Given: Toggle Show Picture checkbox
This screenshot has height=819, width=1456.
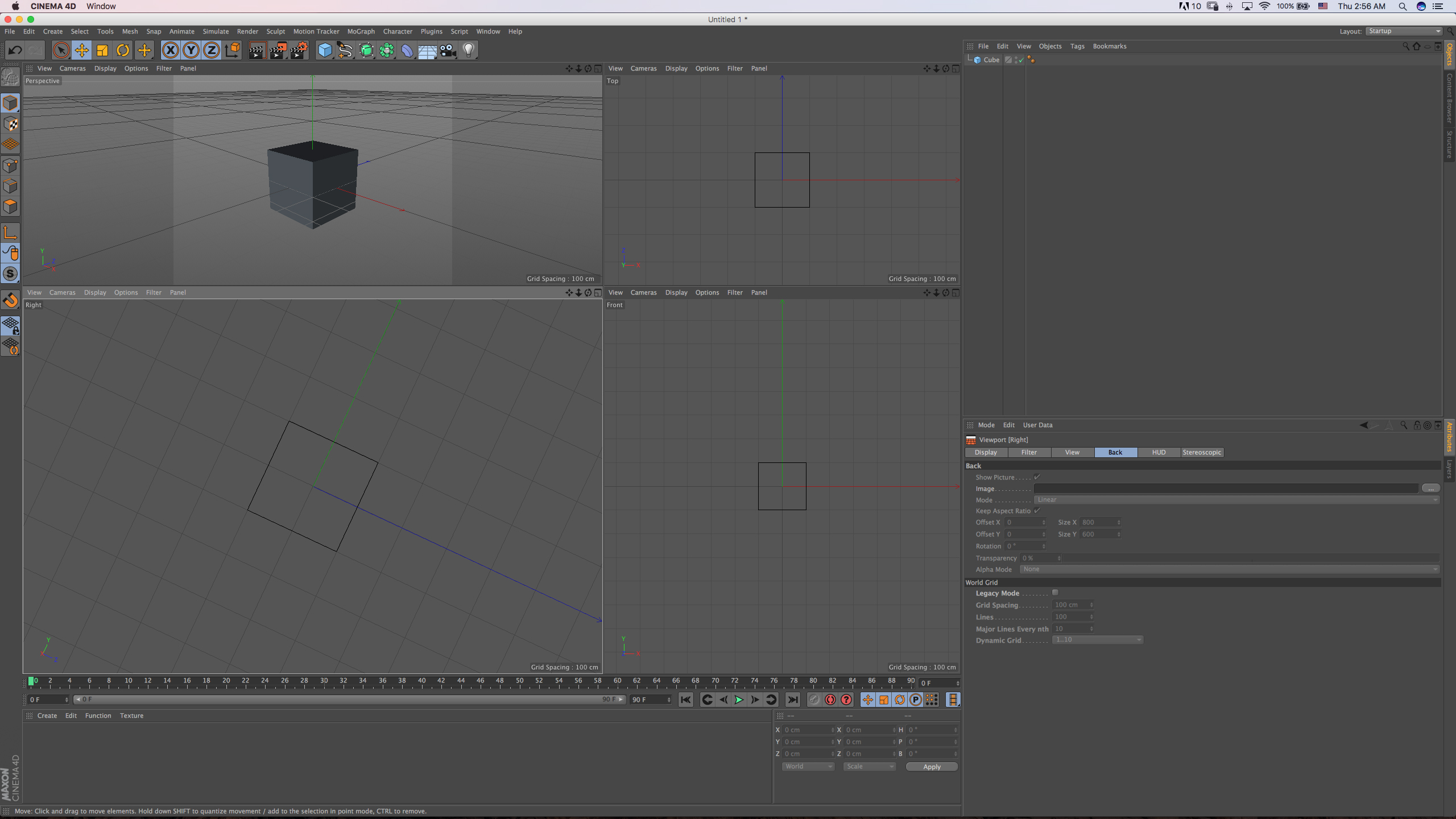Looking at the screenshot, I should 1037,477.
